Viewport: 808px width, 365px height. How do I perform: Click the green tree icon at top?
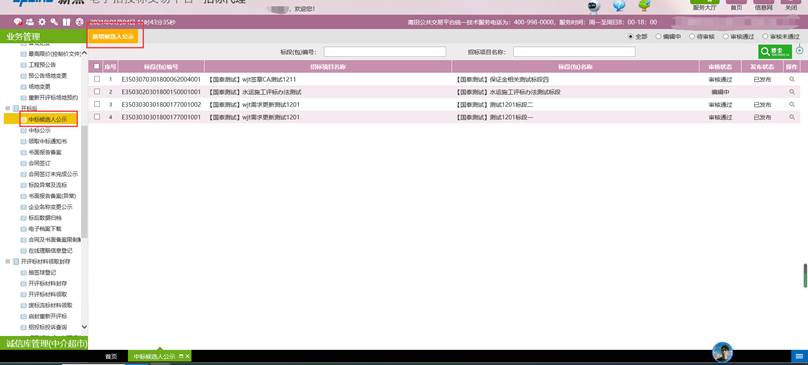644,6
